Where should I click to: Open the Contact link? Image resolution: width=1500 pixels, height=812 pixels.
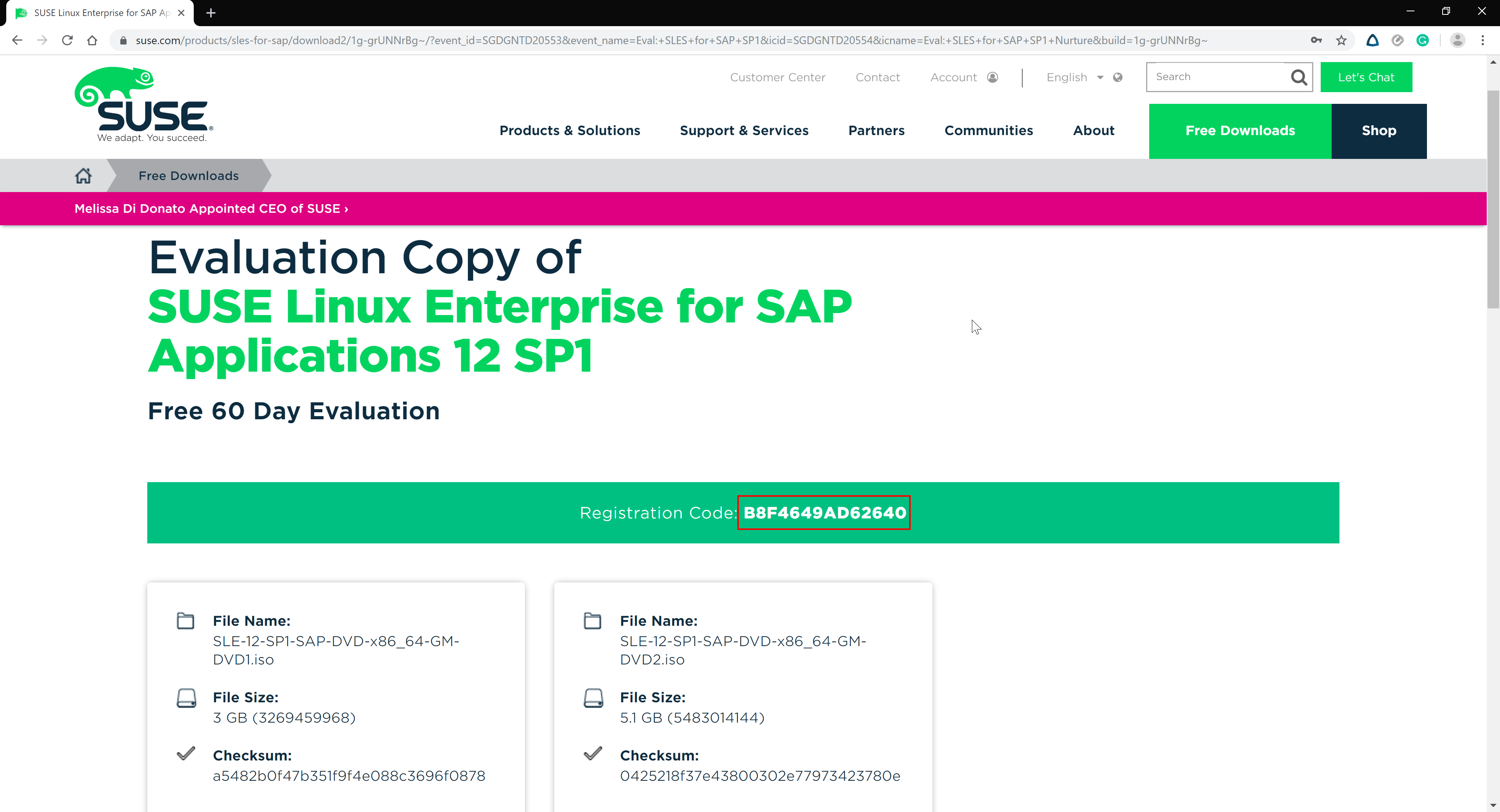pyautogui.click(x=877, y=77)
